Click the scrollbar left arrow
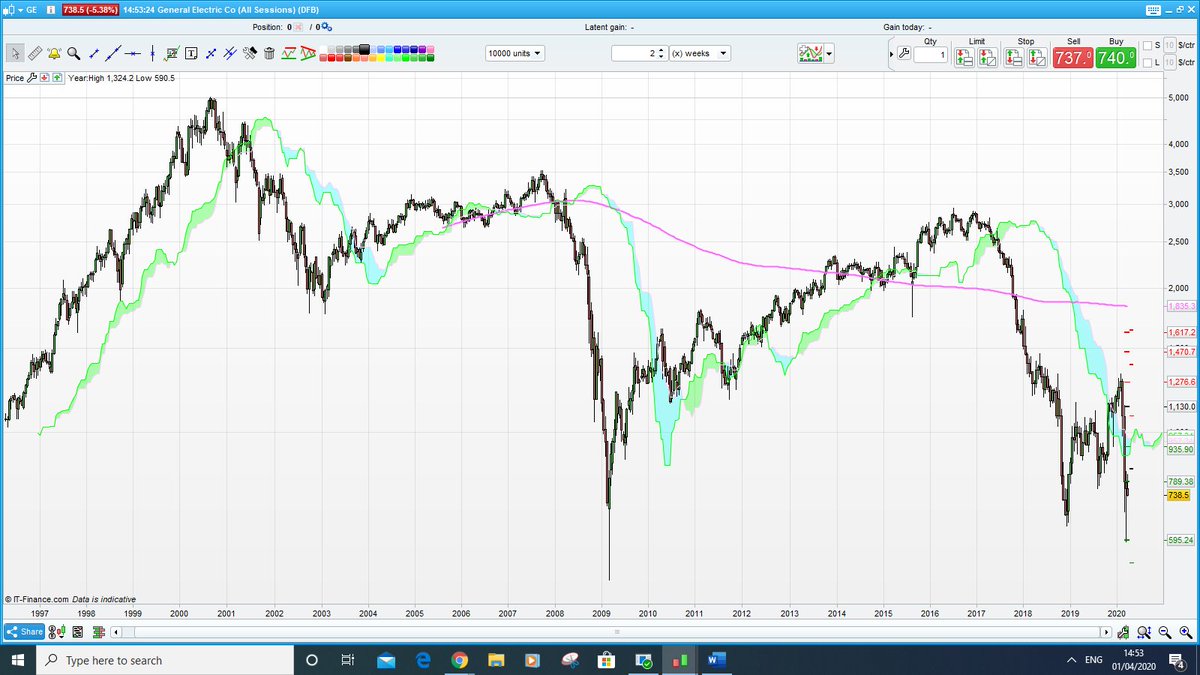The image size is (1200, 675). point(115,632)
